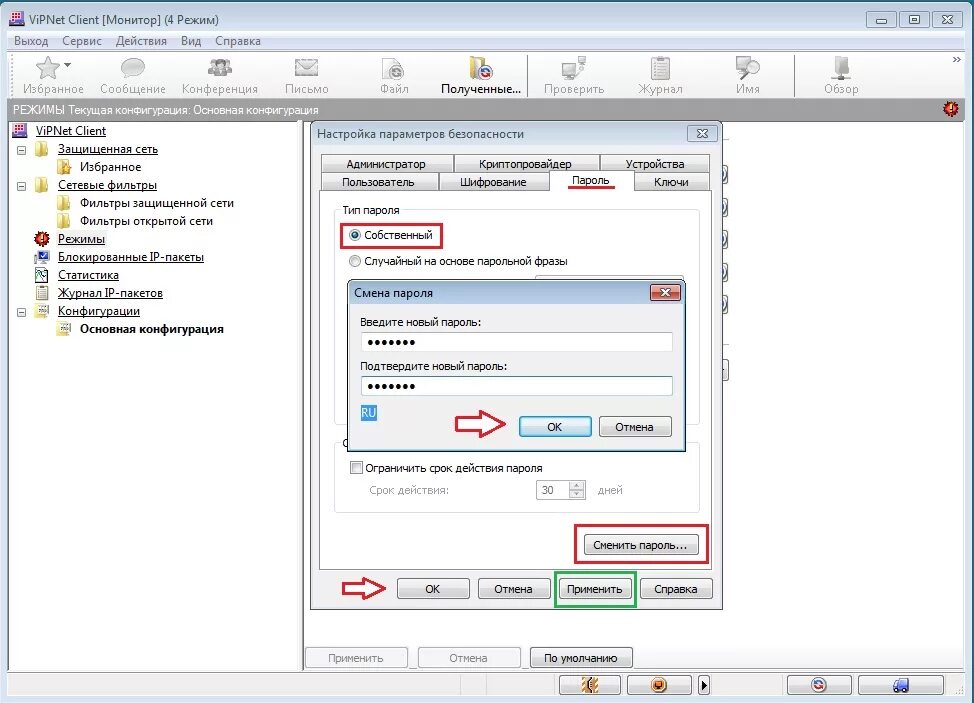Enable Ограничить срок действия пароля checkbox

point(356,468)
